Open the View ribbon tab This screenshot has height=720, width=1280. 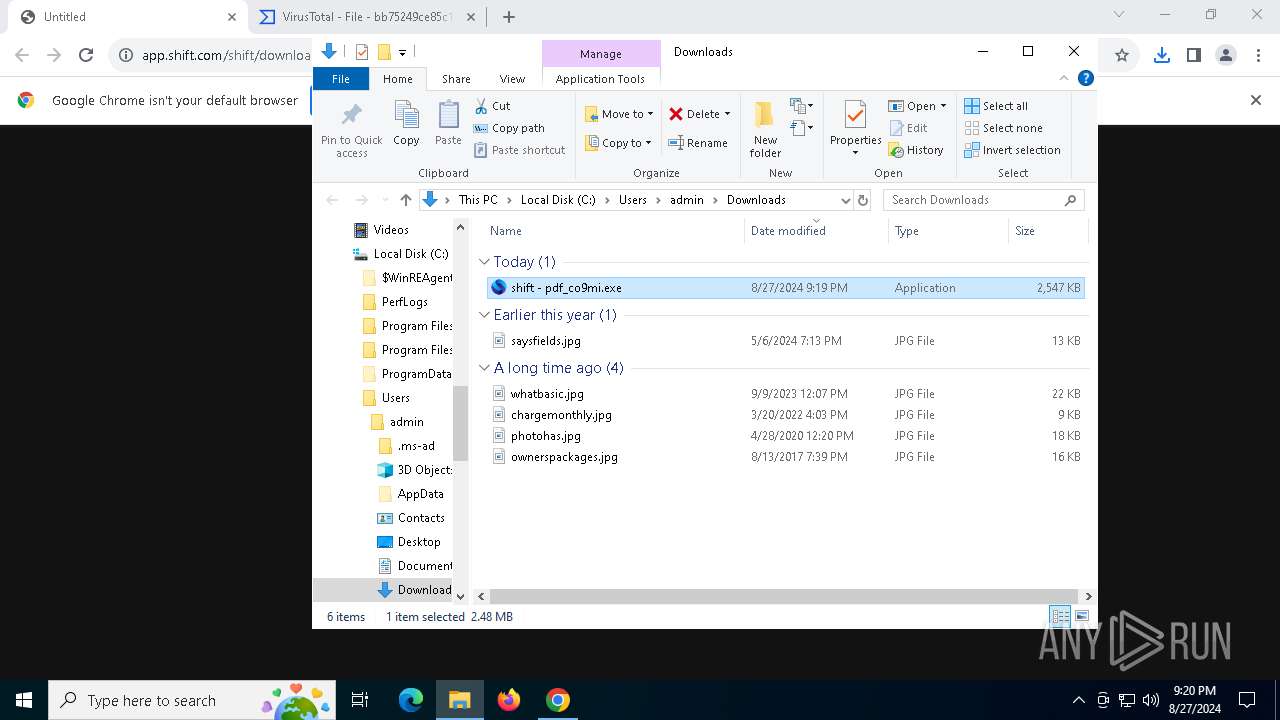(512, 79)
